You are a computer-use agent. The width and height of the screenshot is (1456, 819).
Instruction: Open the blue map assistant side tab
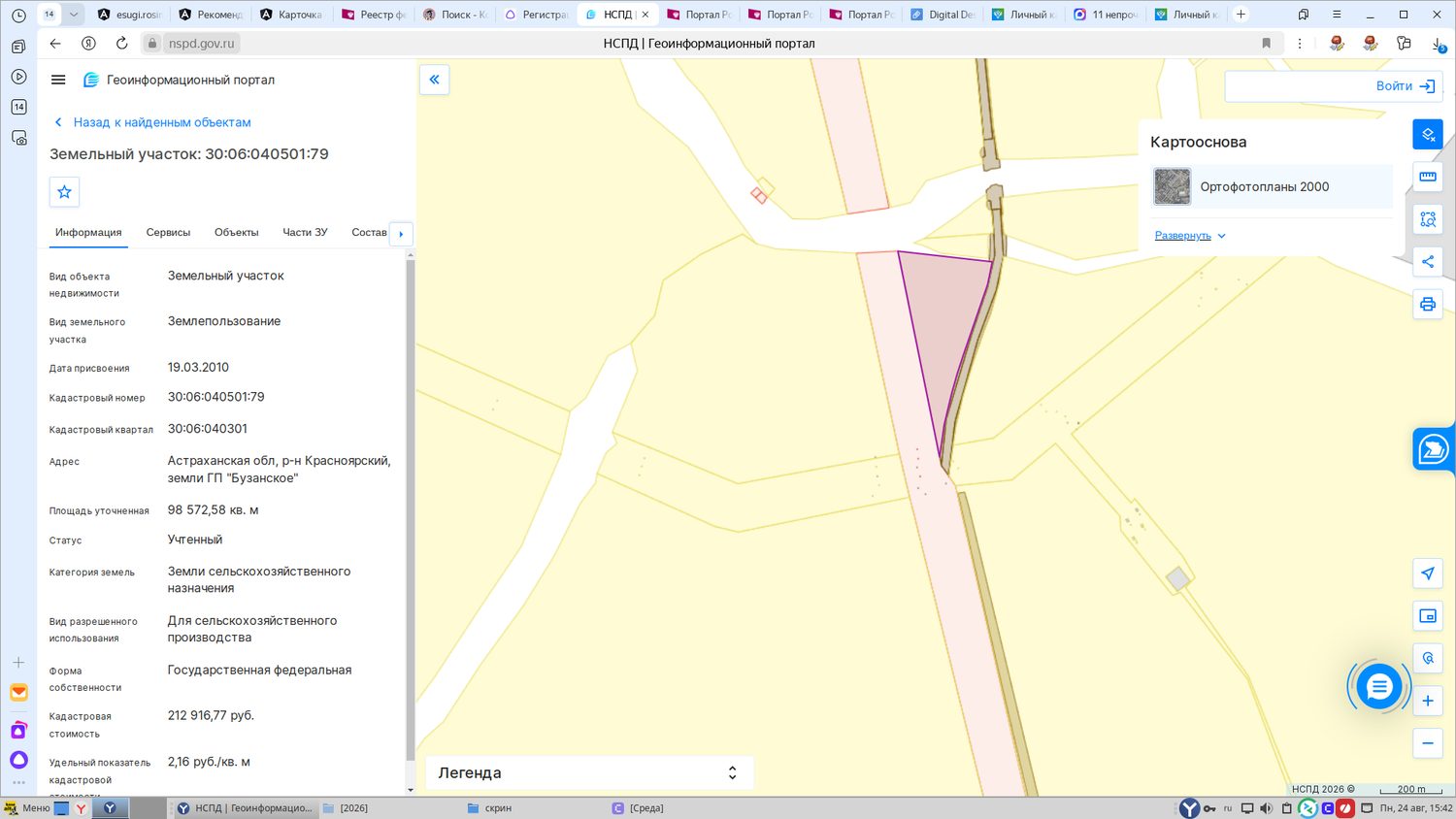coord(1434,449)
